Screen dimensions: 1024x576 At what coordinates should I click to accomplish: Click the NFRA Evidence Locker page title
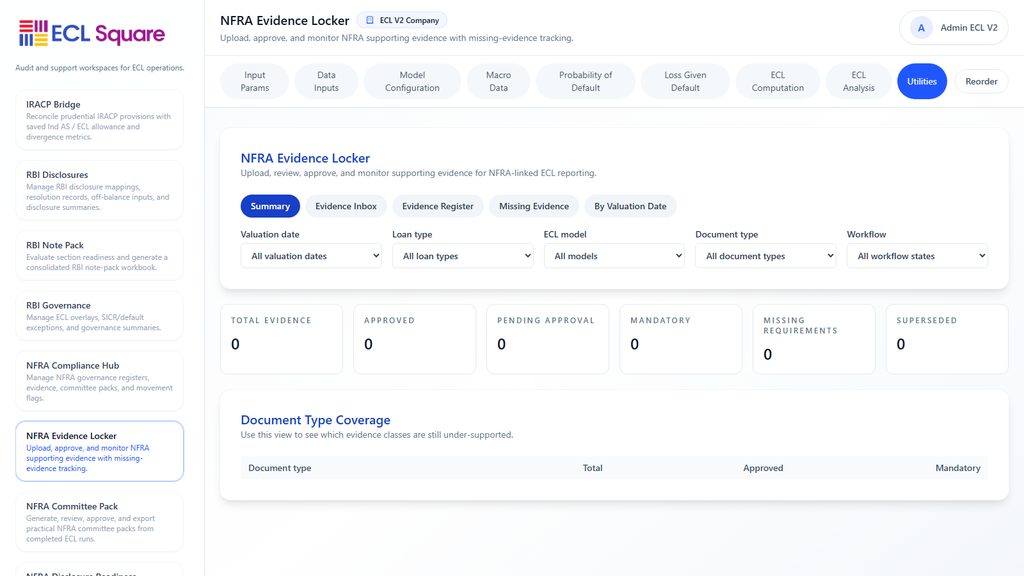[285, 21]
